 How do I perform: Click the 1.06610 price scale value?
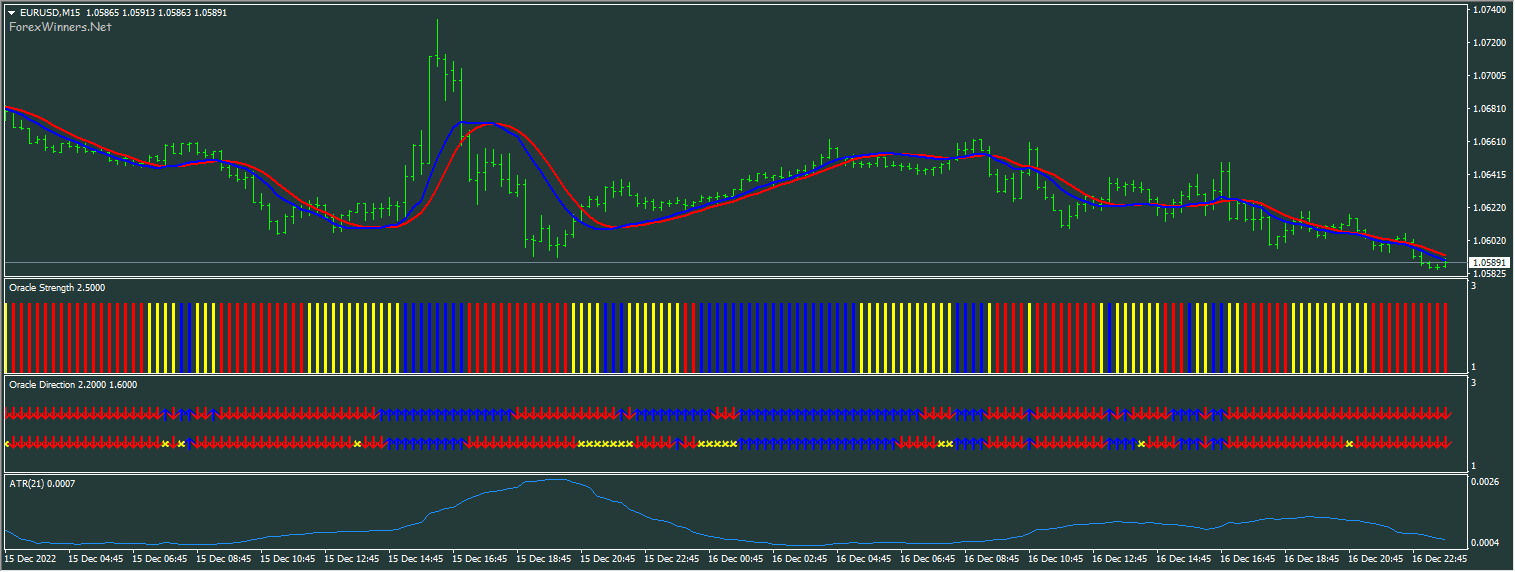1489,142
